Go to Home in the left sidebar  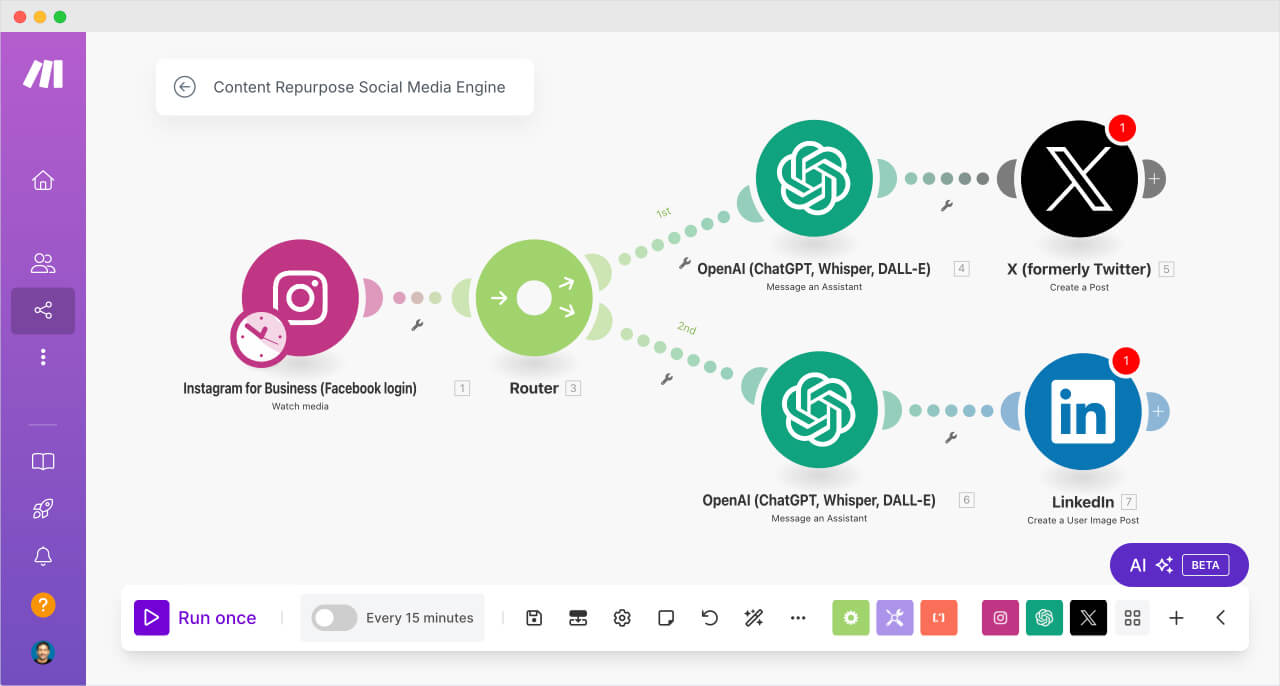coord(43,180)
